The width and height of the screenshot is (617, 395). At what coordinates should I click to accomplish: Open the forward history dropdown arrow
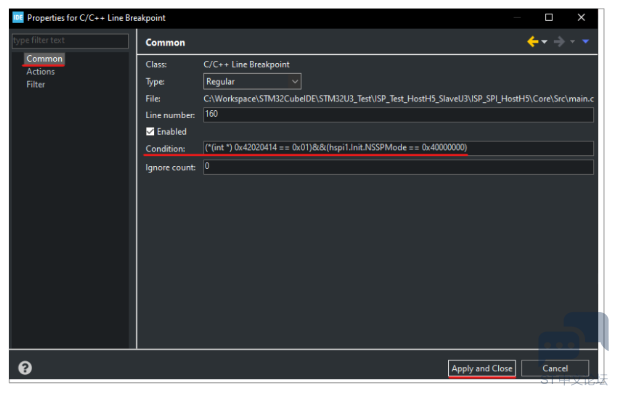coord(573,42)
